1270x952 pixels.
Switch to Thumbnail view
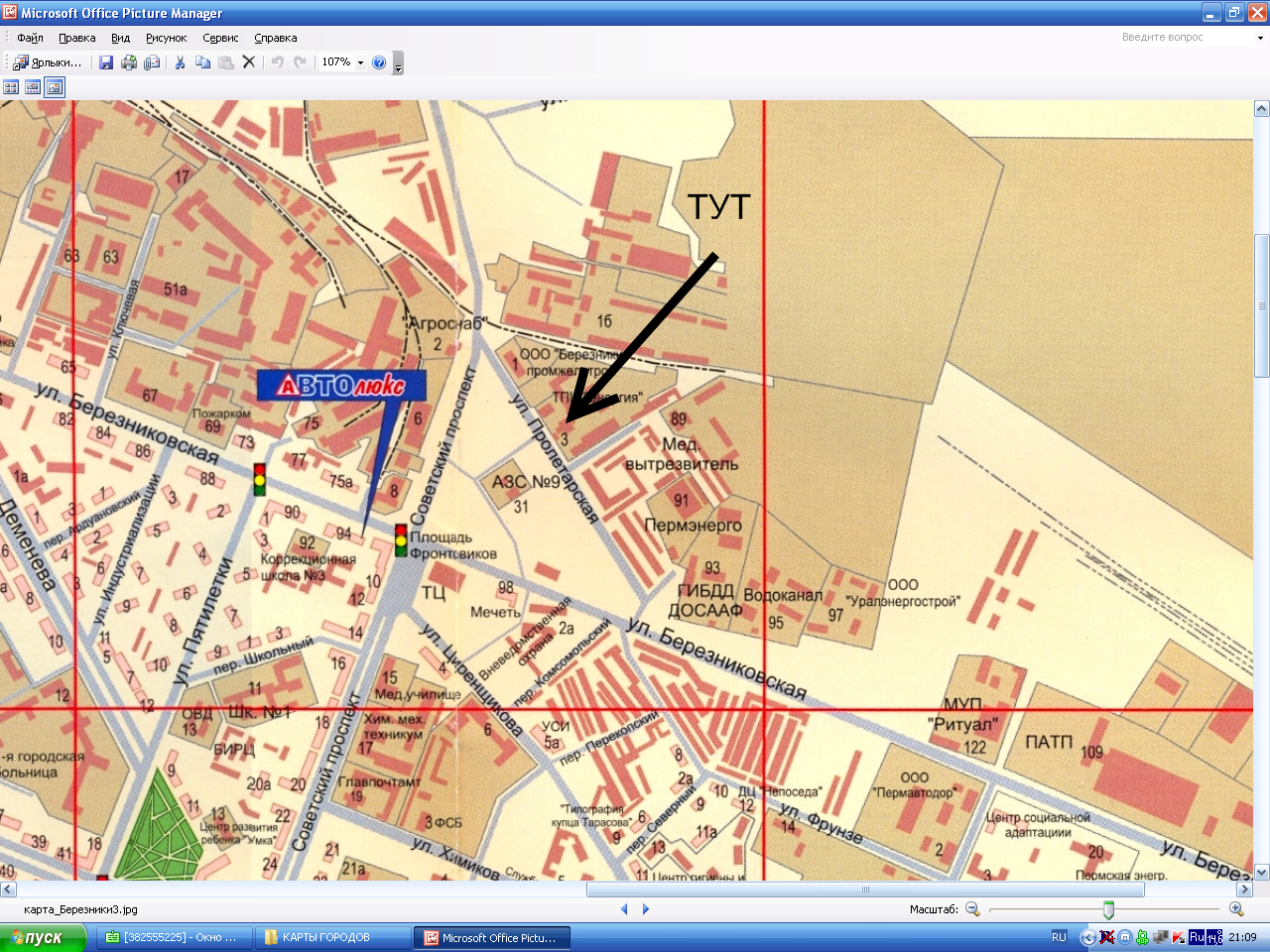pos(12,87)
